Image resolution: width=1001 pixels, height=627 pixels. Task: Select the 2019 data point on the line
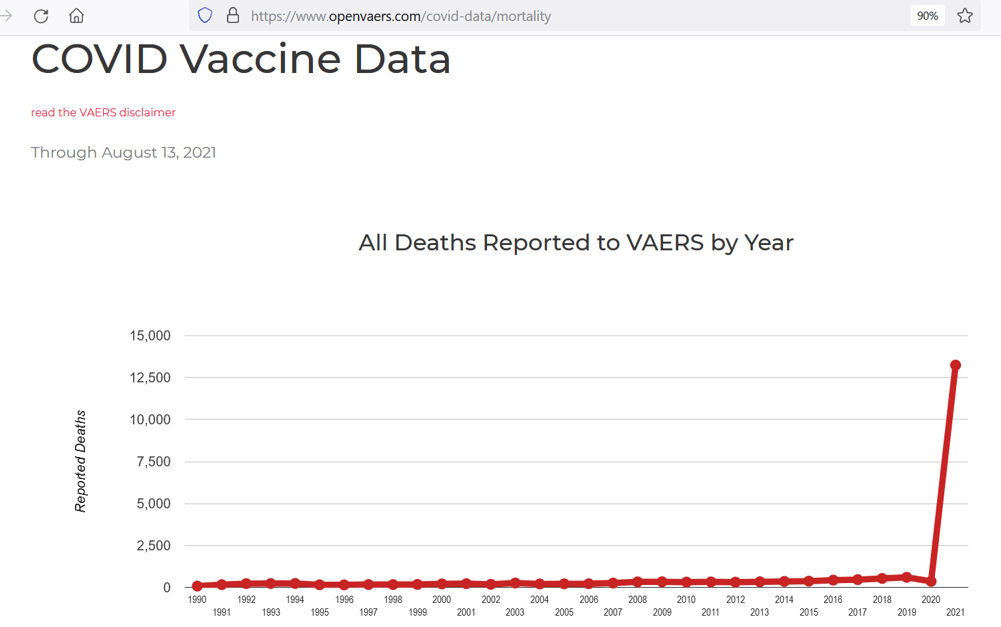point(907,577)
